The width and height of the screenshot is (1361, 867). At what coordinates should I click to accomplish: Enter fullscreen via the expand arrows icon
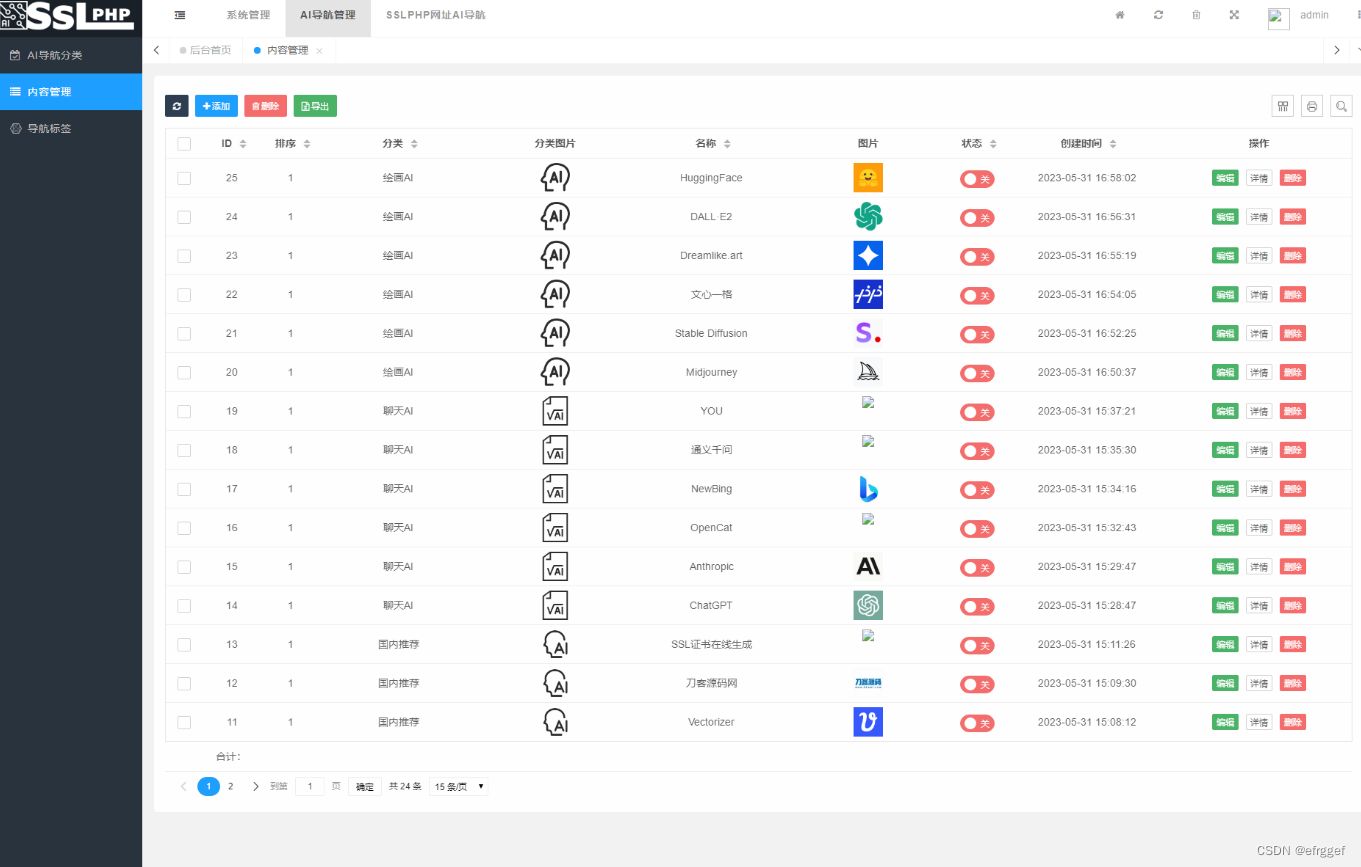tap(1233, 15)
